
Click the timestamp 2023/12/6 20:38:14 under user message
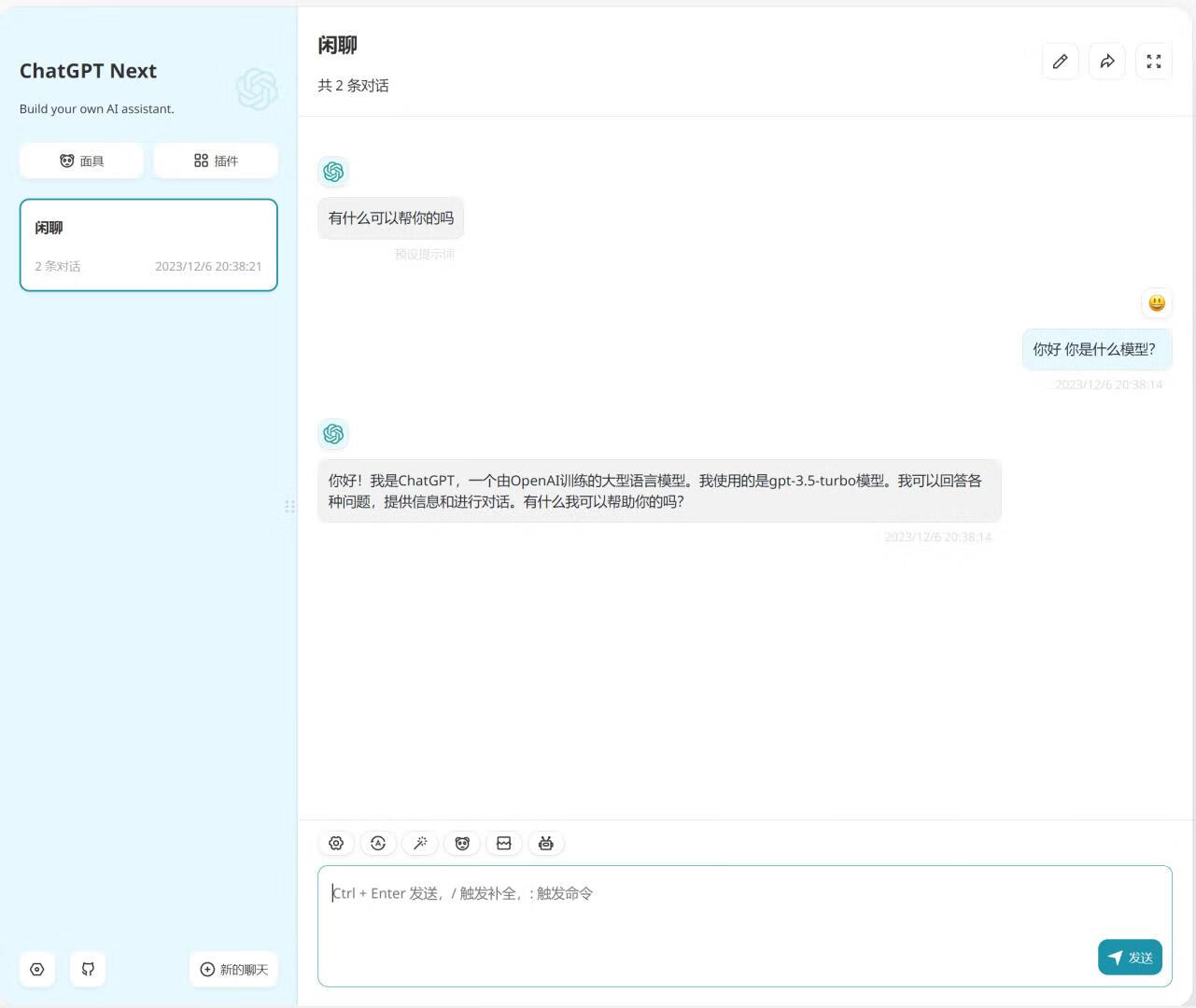point(1108,385)
